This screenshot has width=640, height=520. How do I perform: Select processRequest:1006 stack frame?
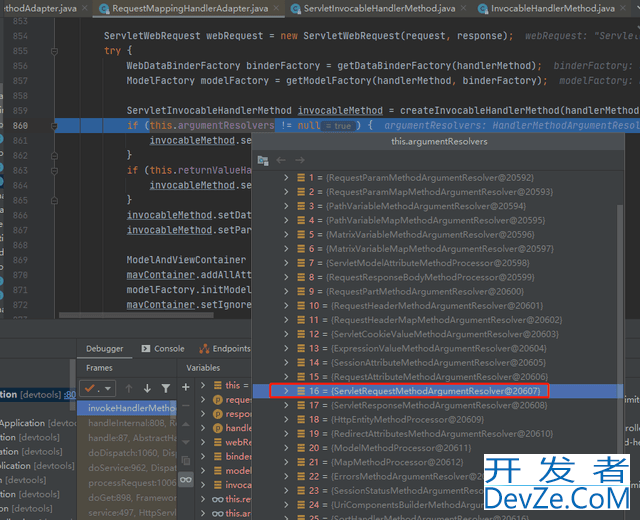click(127, 483)
